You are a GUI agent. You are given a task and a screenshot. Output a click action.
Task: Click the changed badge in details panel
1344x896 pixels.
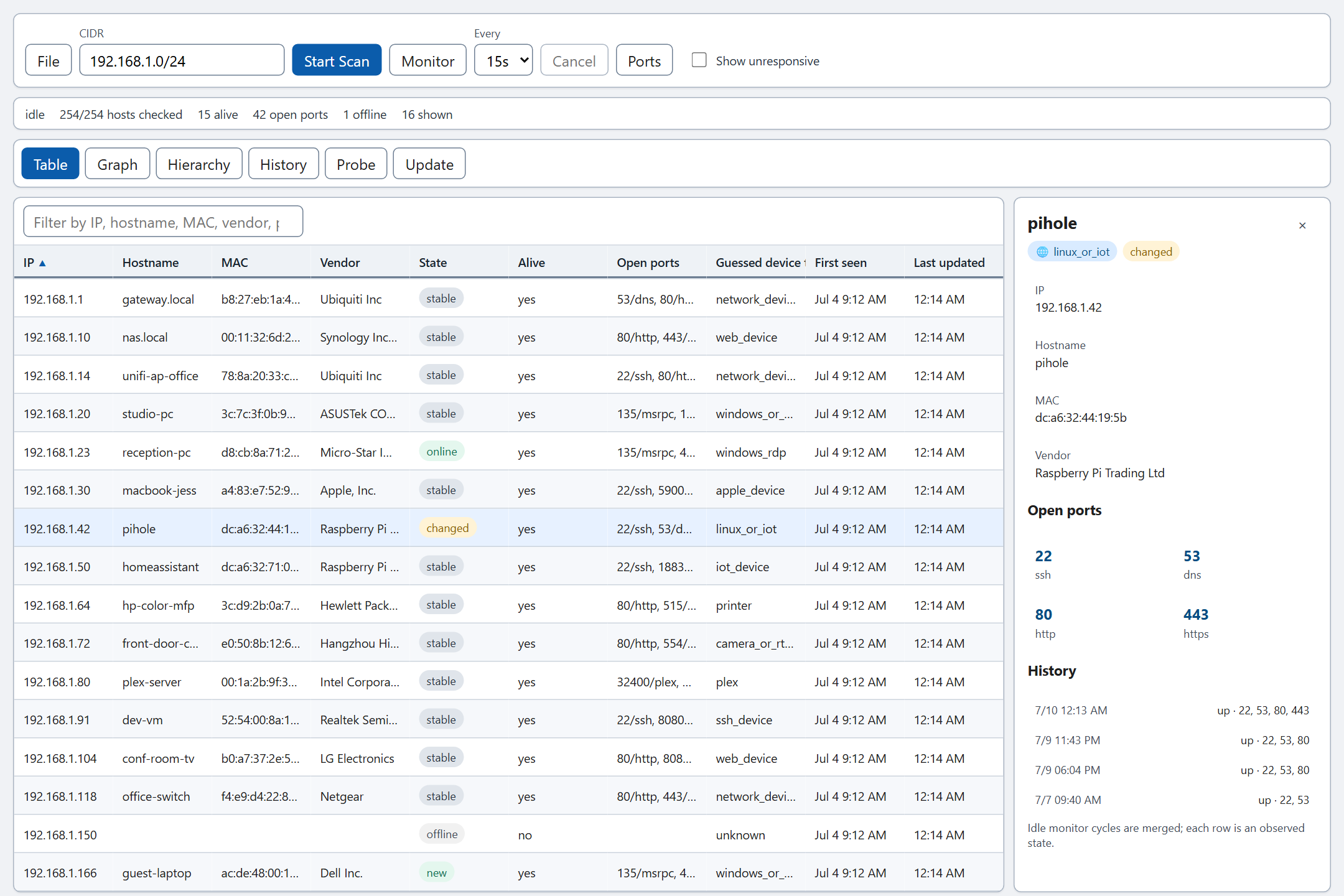(x=1151, y=251)
